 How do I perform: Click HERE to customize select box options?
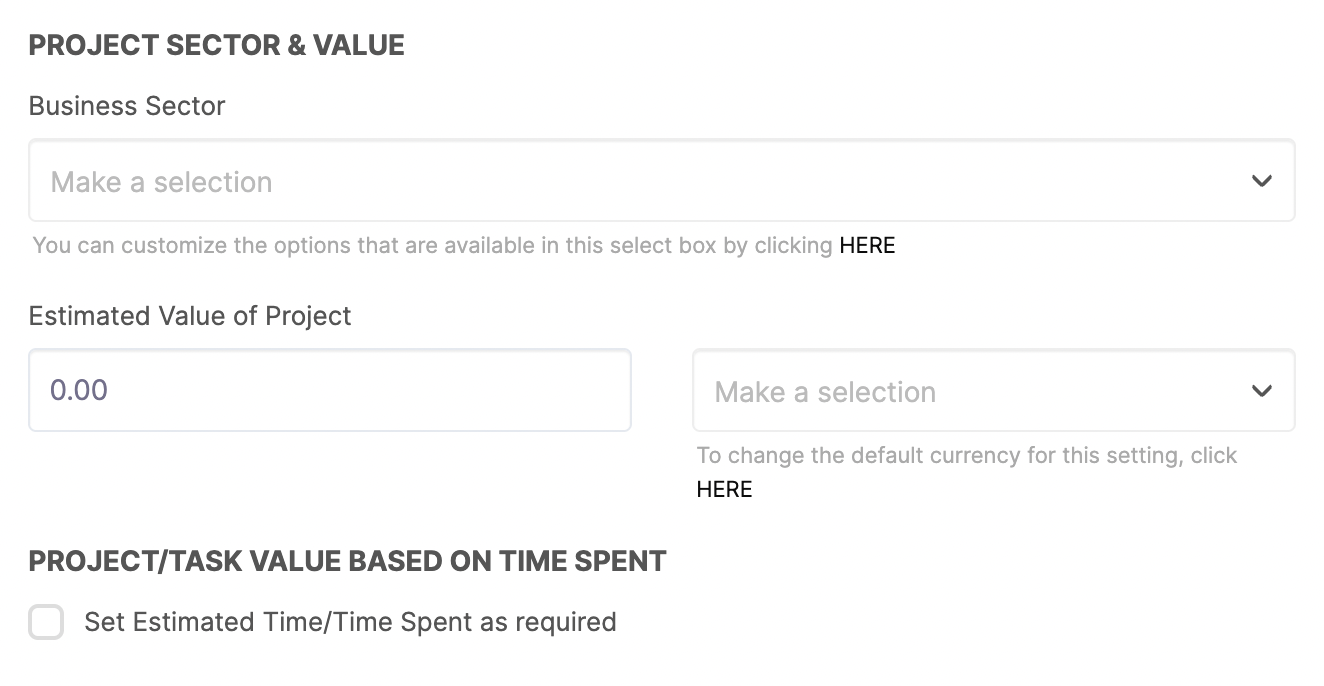tap(867, 245)
